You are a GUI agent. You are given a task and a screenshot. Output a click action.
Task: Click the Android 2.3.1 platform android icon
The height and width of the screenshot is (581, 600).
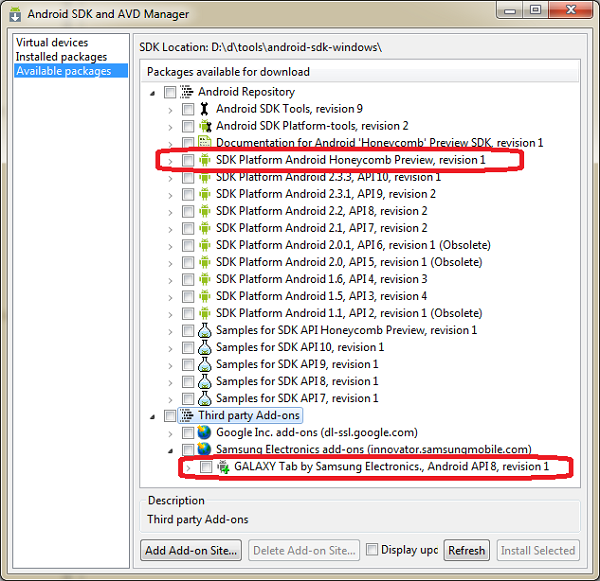click(x=205, y=194)
